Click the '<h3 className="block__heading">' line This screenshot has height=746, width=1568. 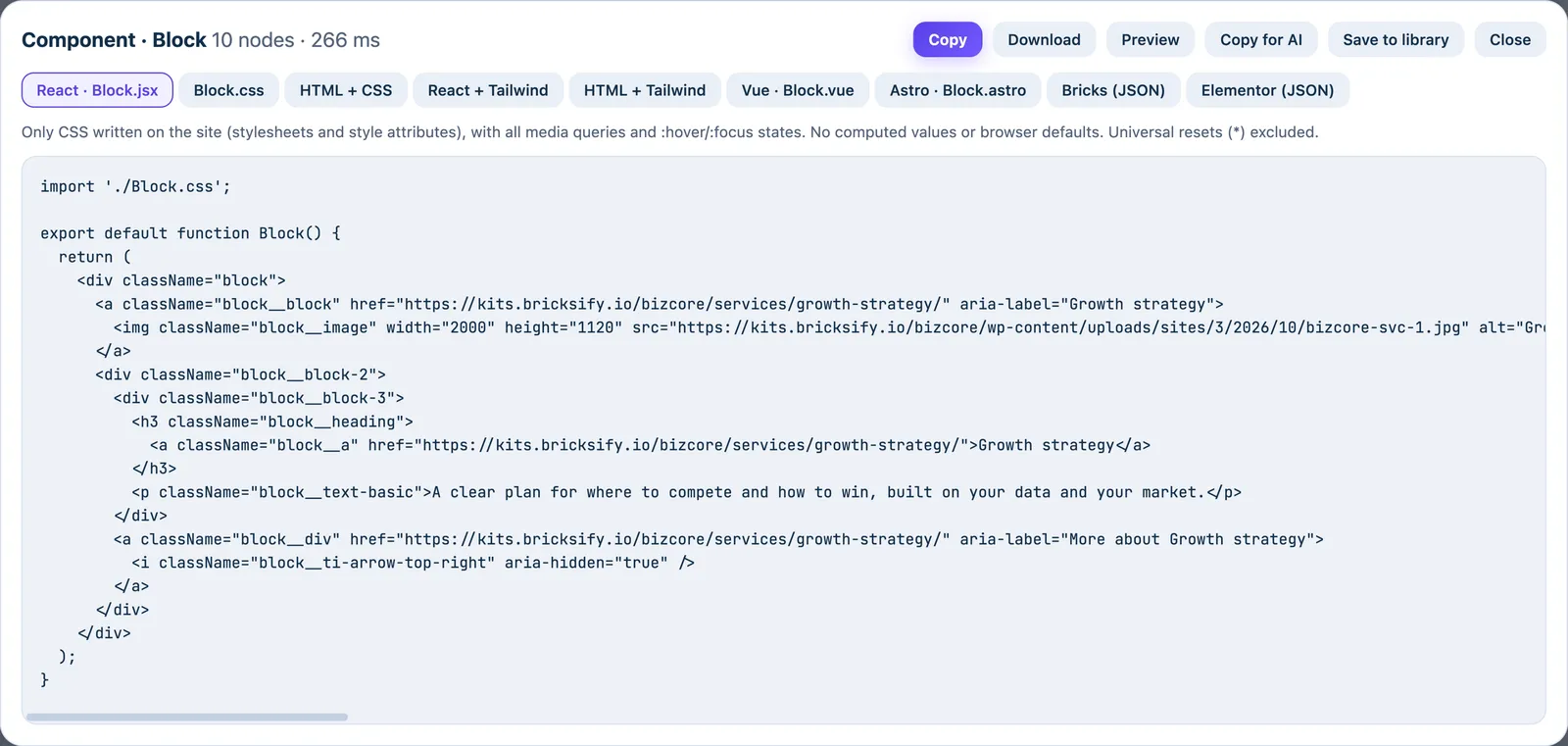pos(272,422)
